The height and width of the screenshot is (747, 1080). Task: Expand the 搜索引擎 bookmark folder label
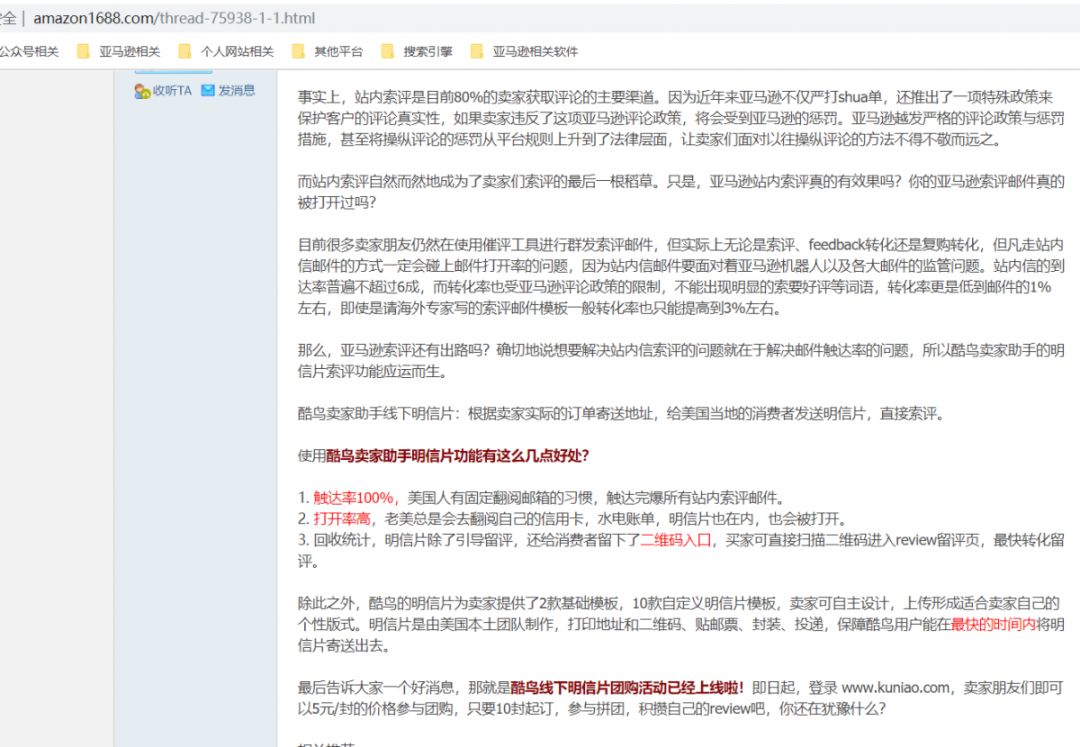[x=427, y=52]
